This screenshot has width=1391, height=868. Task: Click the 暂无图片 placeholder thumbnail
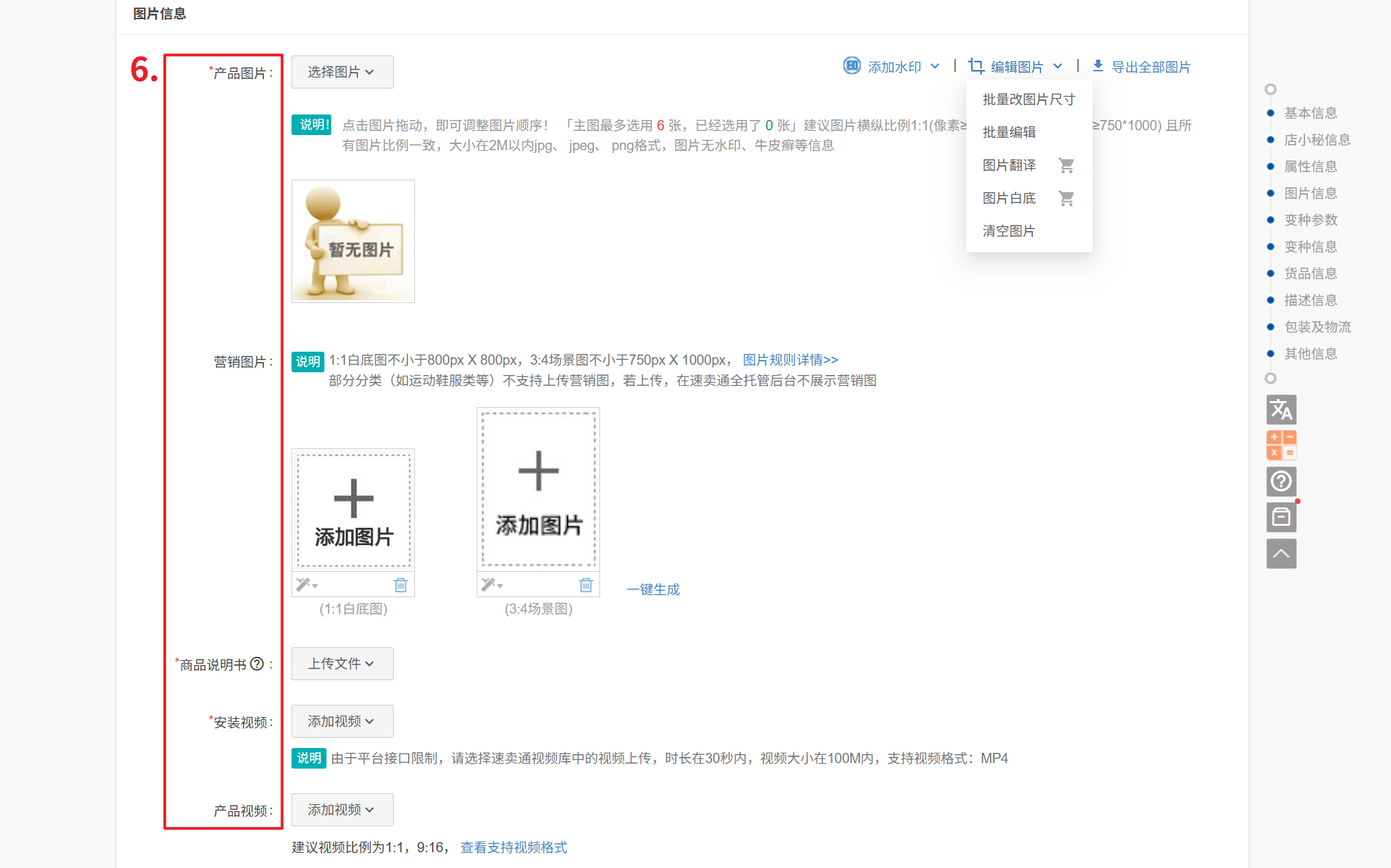pos(353,241)
